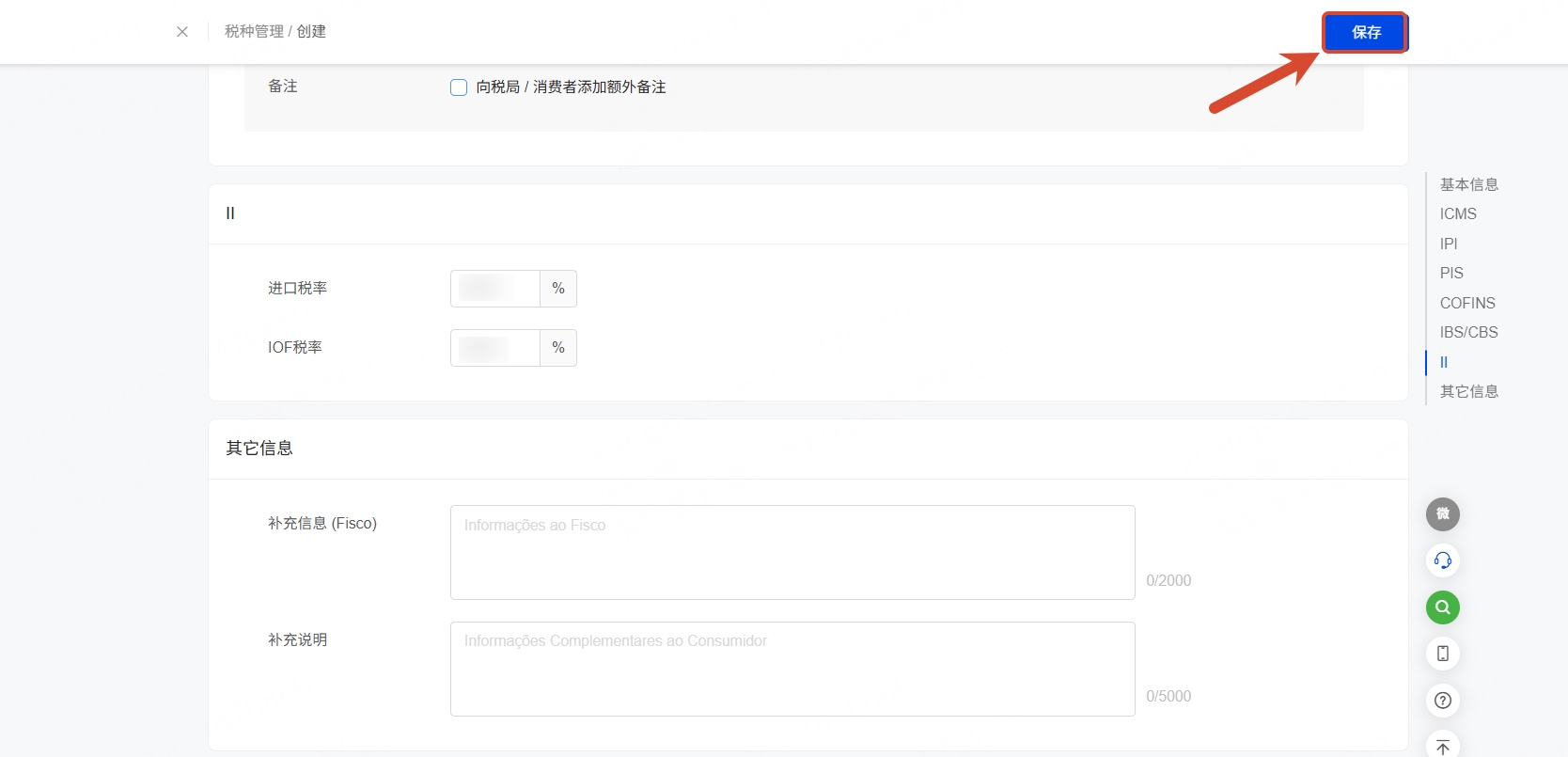The image size is (1568, 757).
Task: Focus the 进口税率 input field
Action: (495, 289)
